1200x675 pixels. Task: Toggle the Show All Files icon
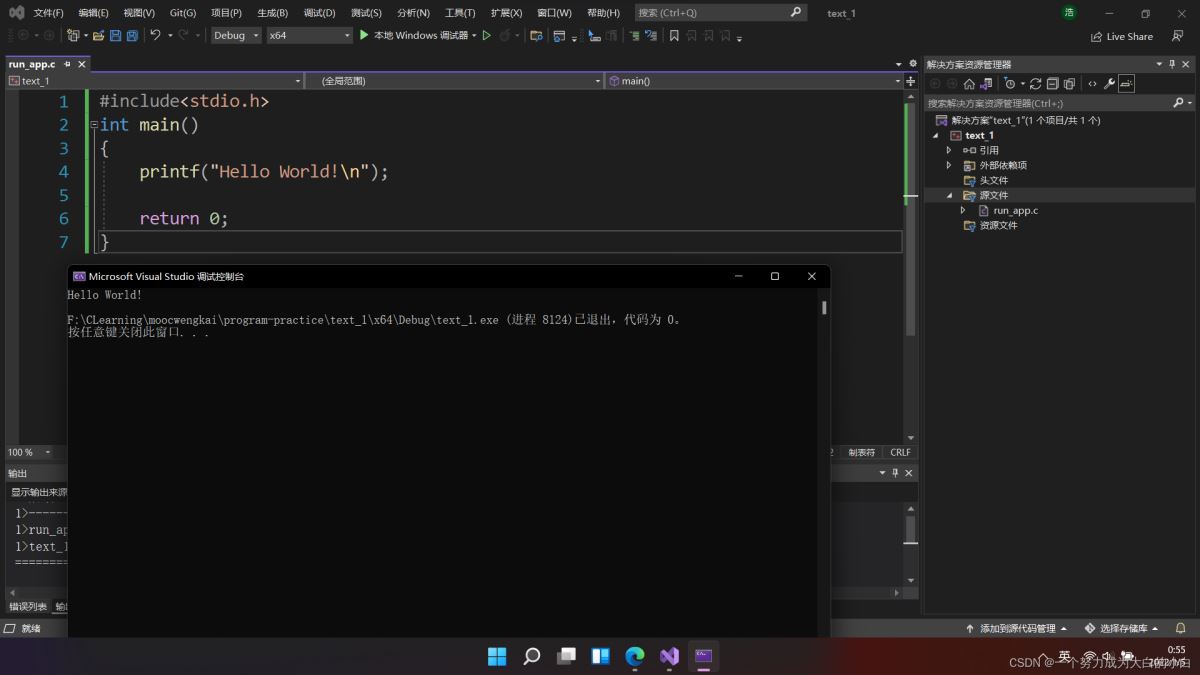(x=1069, y=84)
